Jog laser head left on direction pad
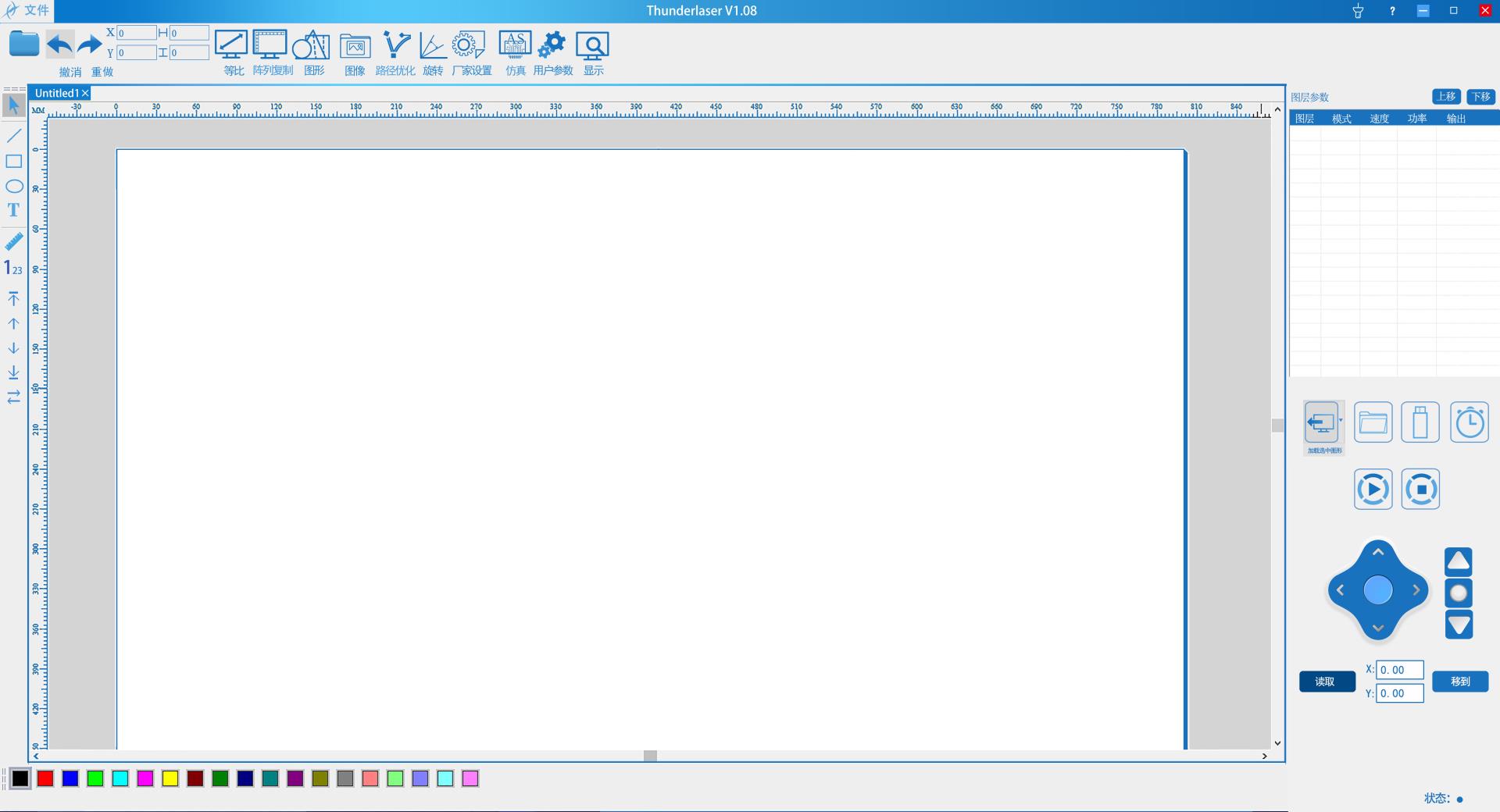 1341,590
